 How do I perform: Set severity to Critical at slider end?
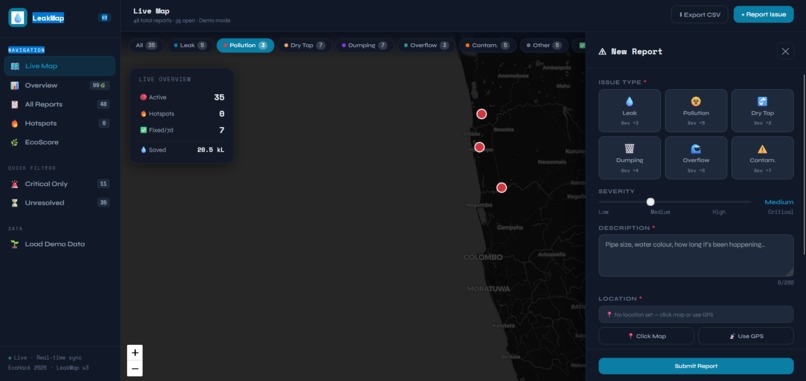[x=749, y=202]
